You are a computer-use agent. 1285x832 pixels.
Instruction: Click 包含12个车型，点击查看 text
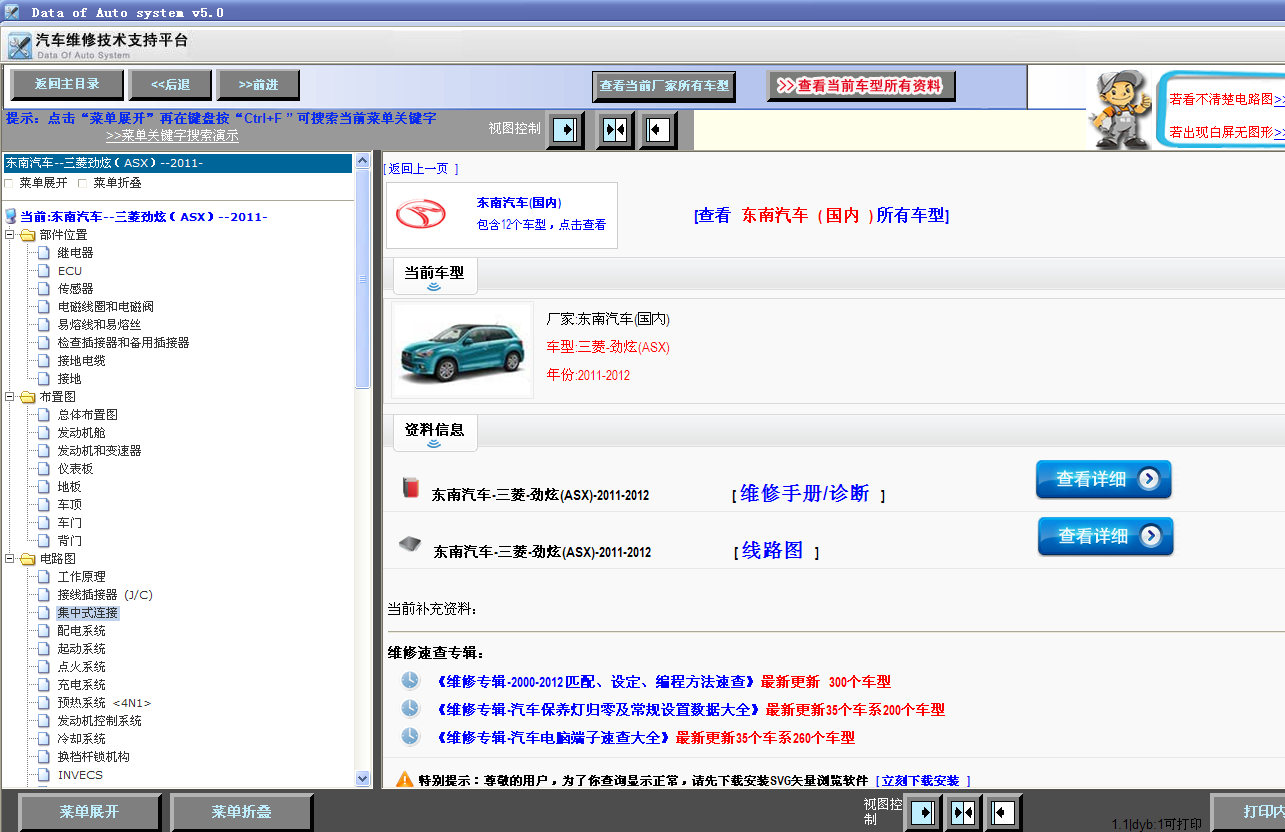coord(541,225)
